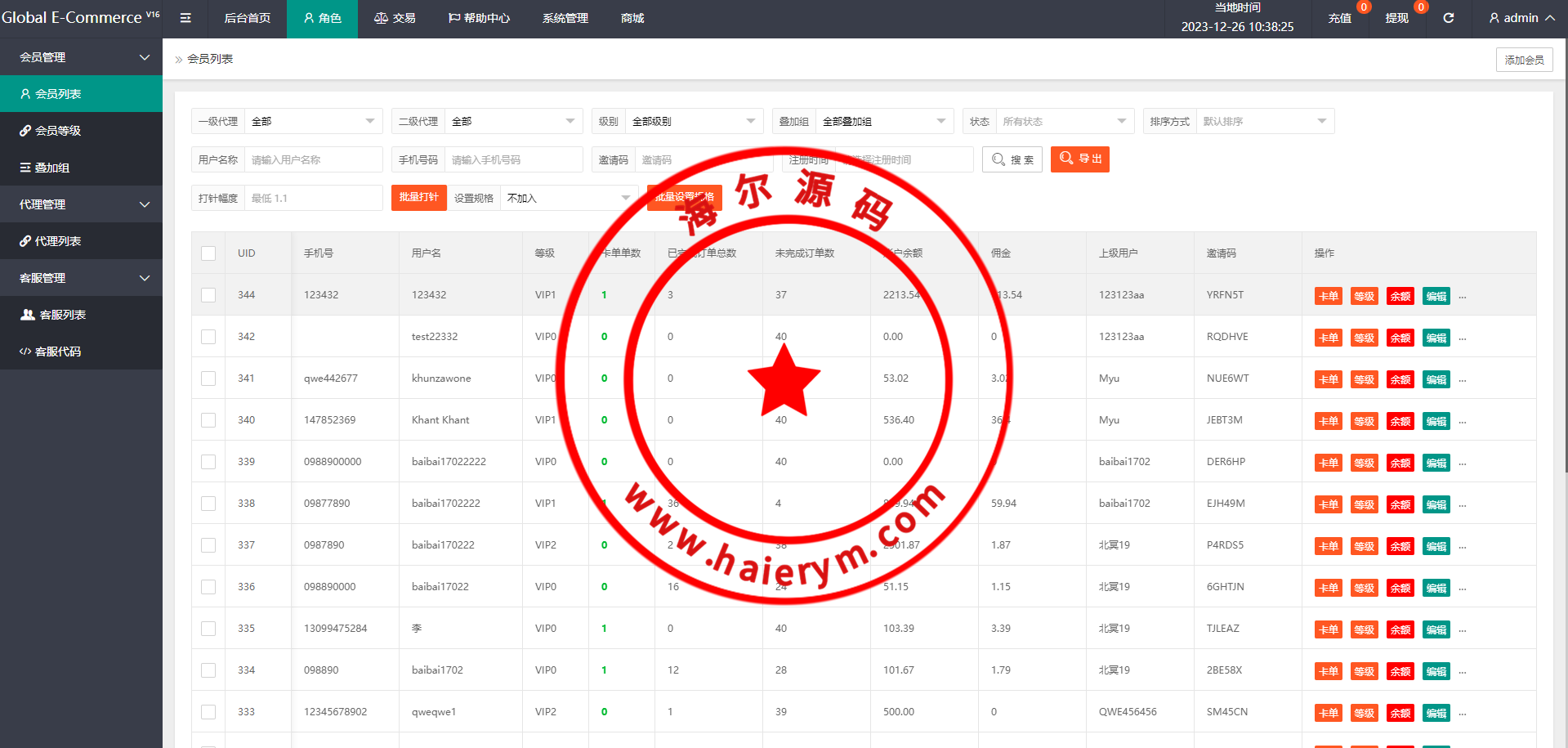
Task: Click the refresh icon in top bar
Action: [1448, 18]
